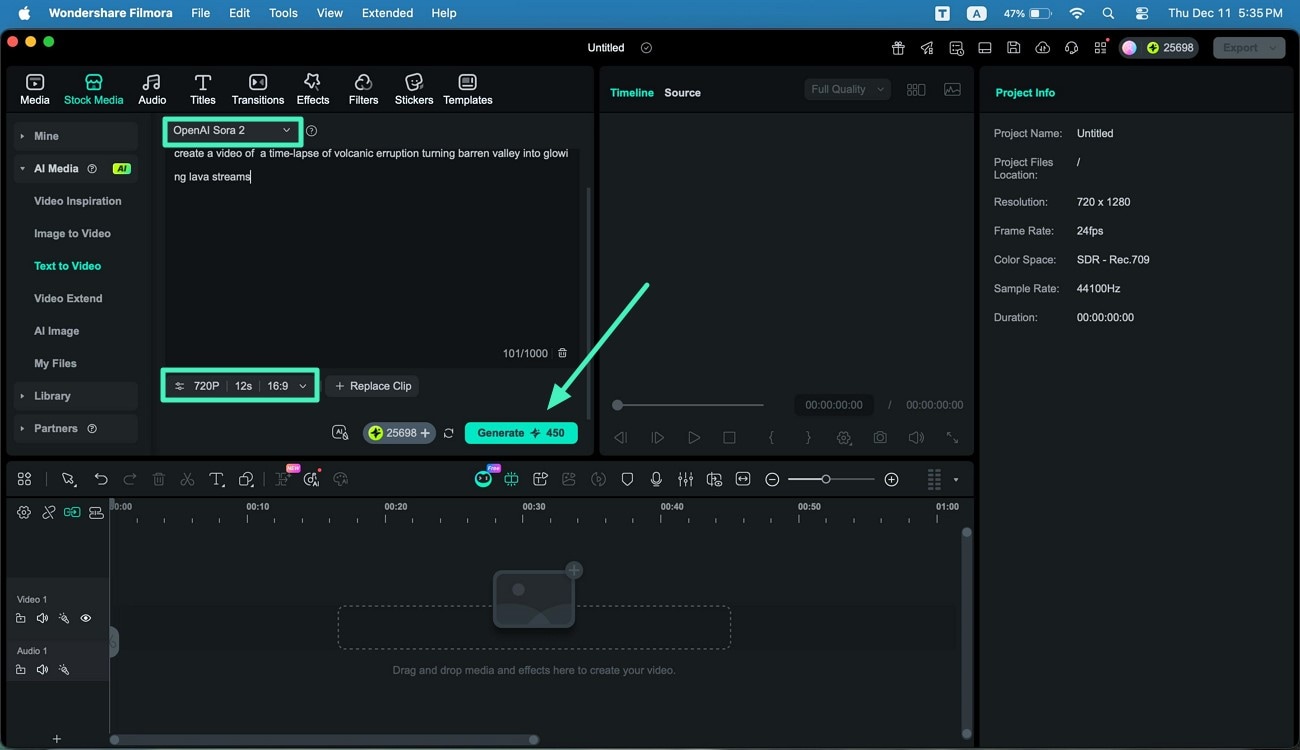Open the audio mixer icon

pos(685,480)
